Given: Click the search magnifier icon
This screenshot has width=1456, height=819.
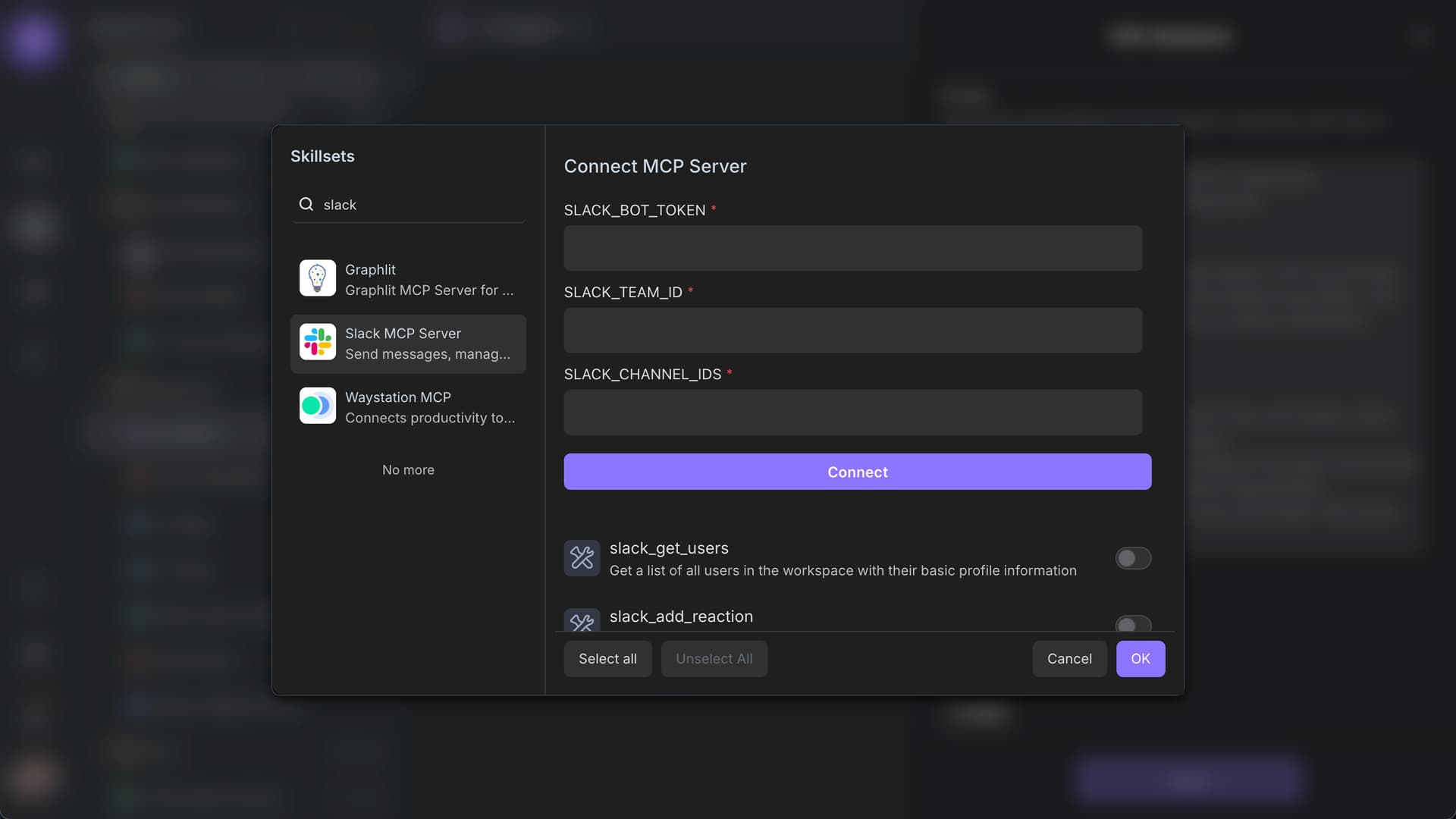Looking at the screenshot, I should (x=306, y=204).
